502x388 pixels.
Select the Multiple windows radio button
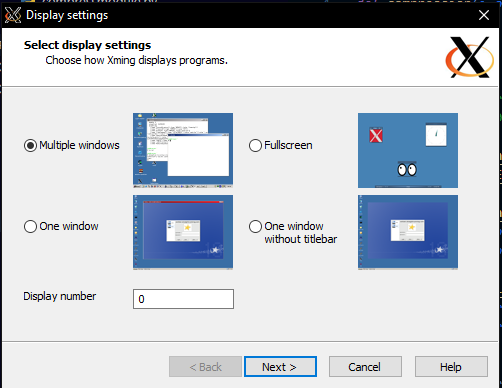pos(30,146)
